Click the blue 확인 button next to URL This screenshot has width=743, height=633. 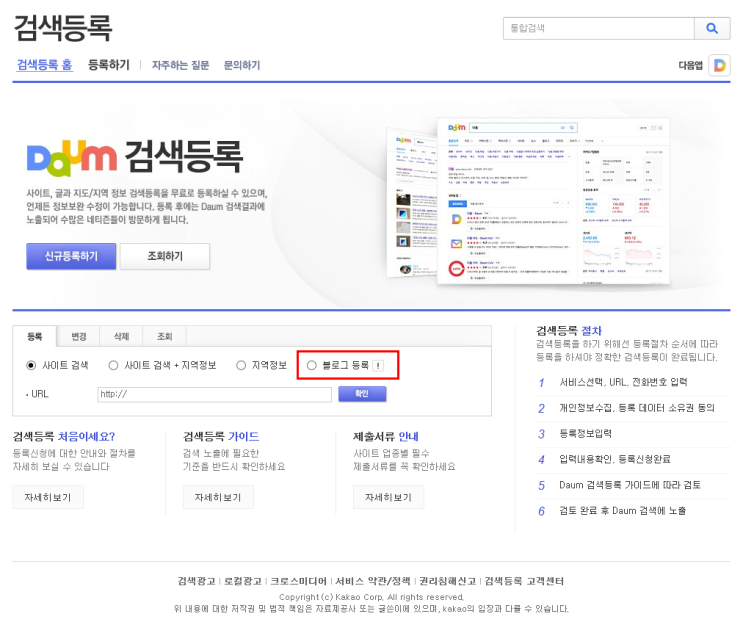click(x=362, y=394)
